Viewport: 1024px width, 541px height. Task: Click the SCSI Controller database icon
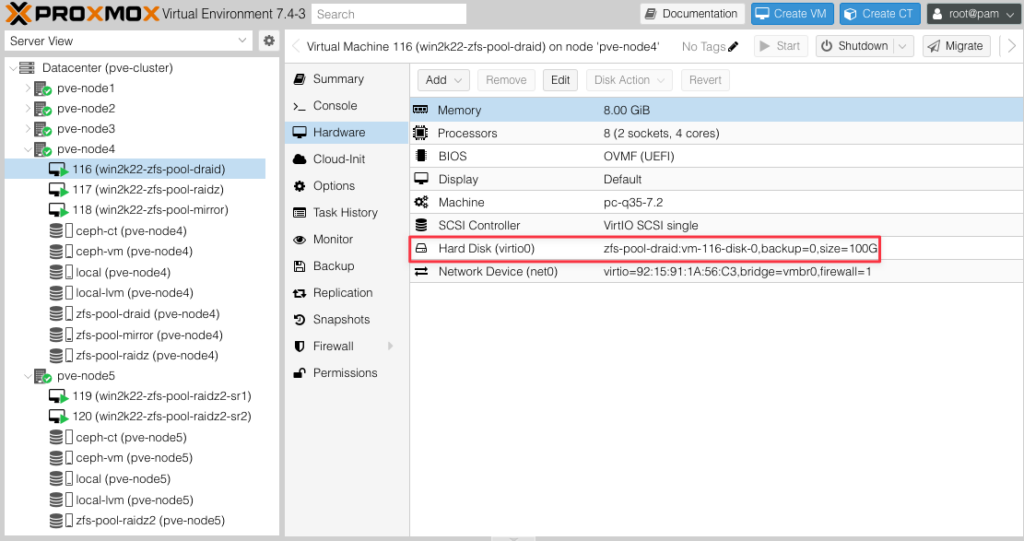pyautogui.click(x=421, y=225)
